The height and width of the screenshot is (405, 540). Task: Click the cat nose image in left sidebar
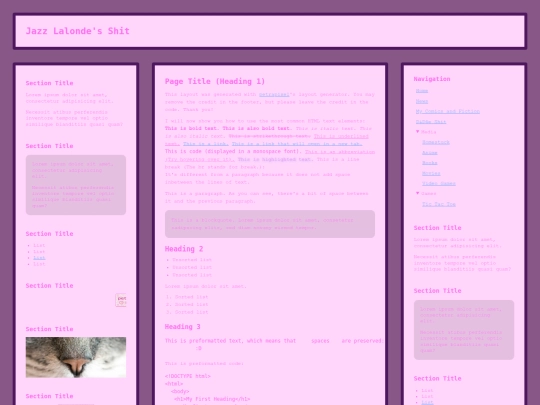tap(76, 357)
